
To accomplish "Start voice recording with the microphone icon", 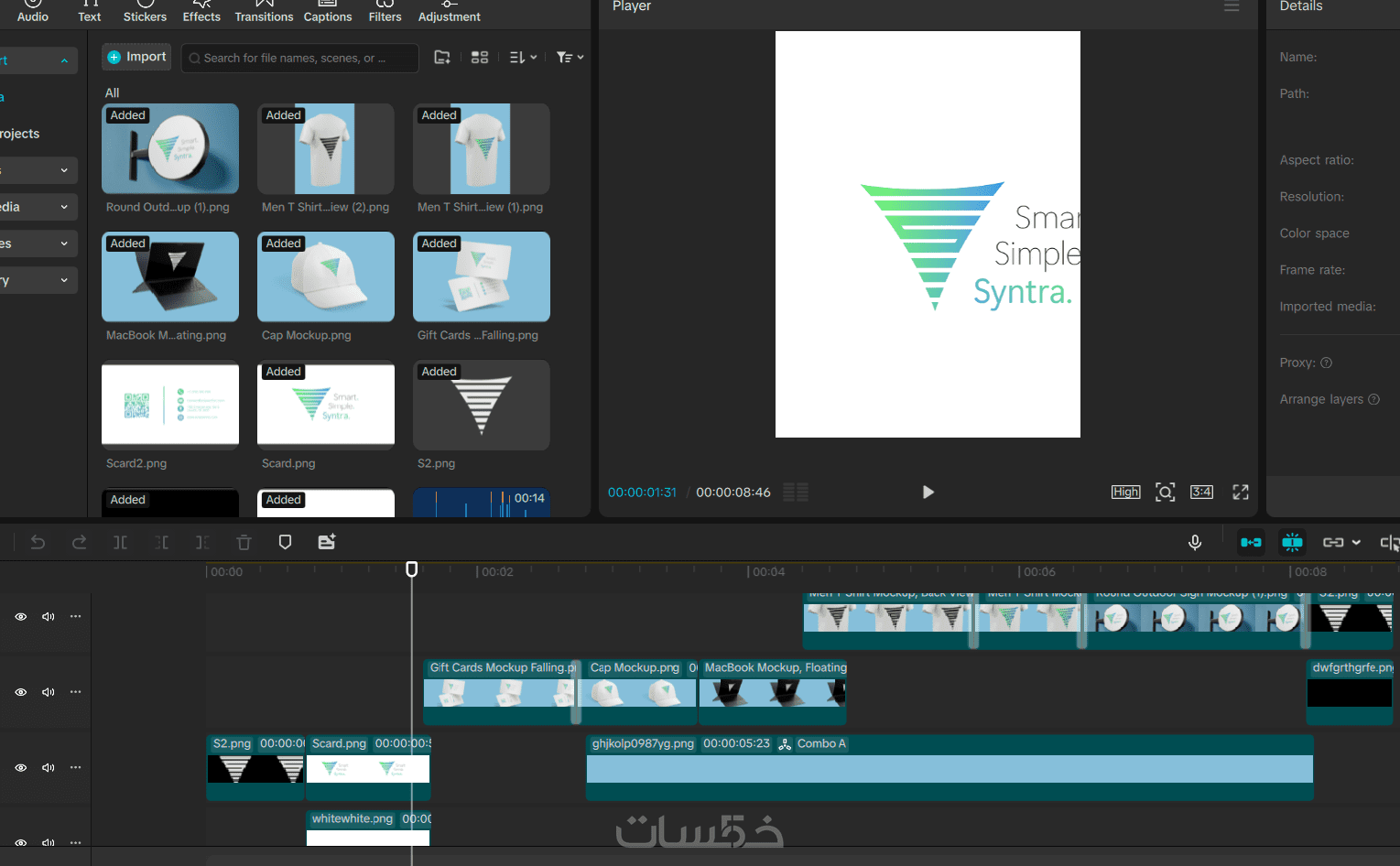I will pos(1195,542).
